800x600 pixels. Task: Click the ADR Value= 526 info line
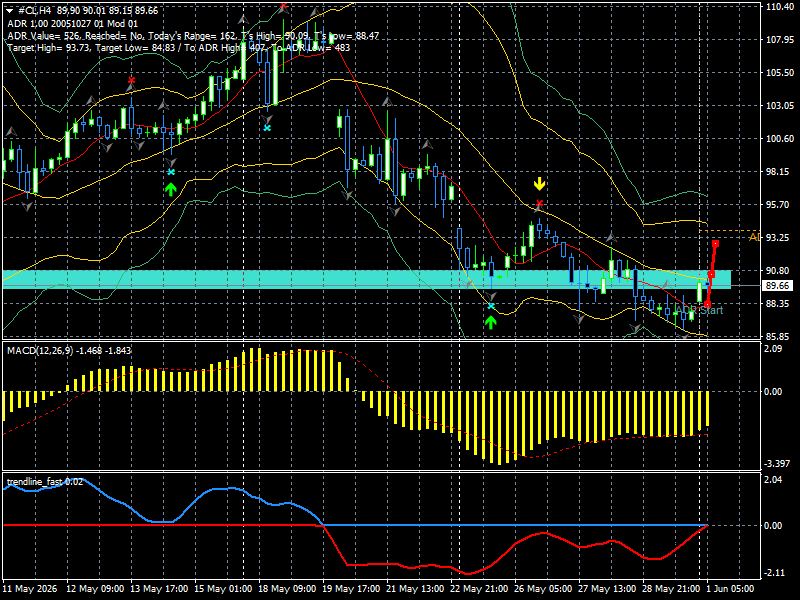coord(193,36)
